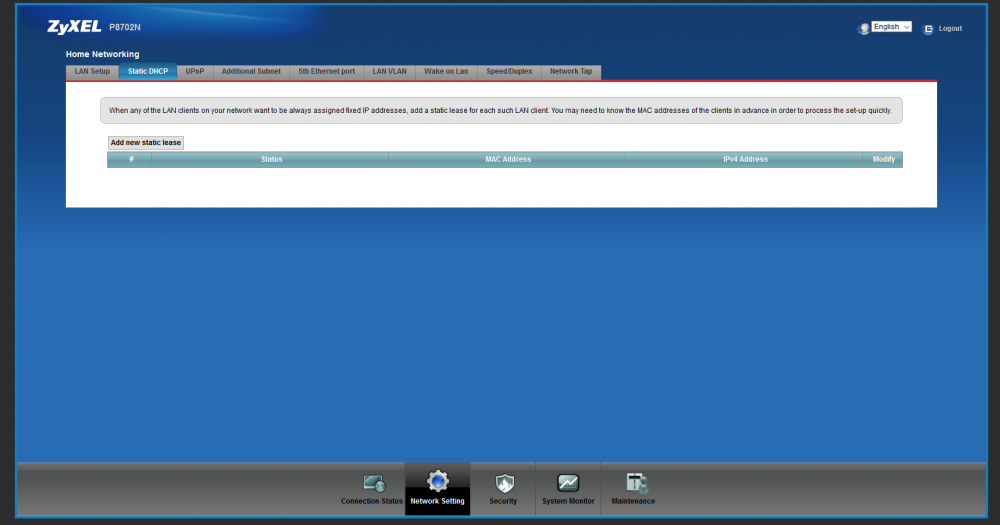Open the Connection Status icon

[373, 484]
